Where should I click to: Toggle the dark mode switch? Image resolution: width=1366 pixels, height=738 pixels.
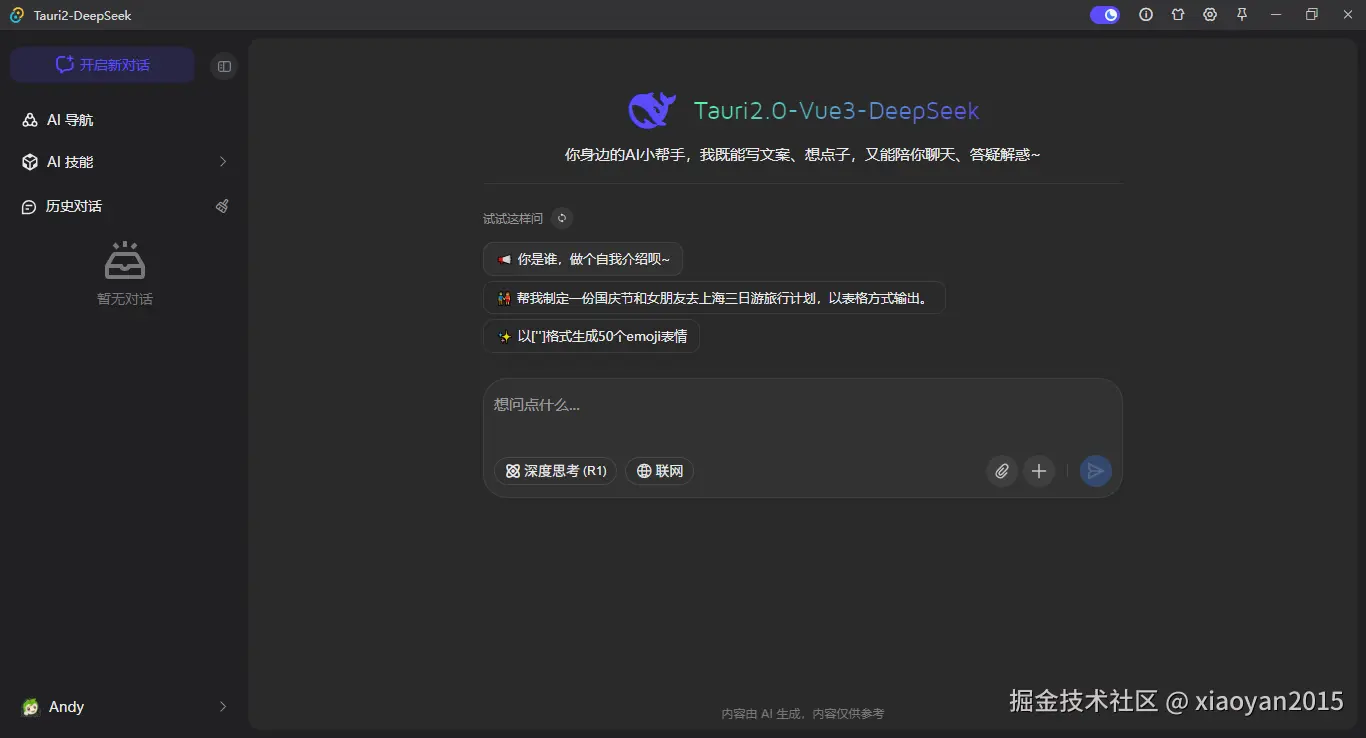click(x=1104, y=14)
